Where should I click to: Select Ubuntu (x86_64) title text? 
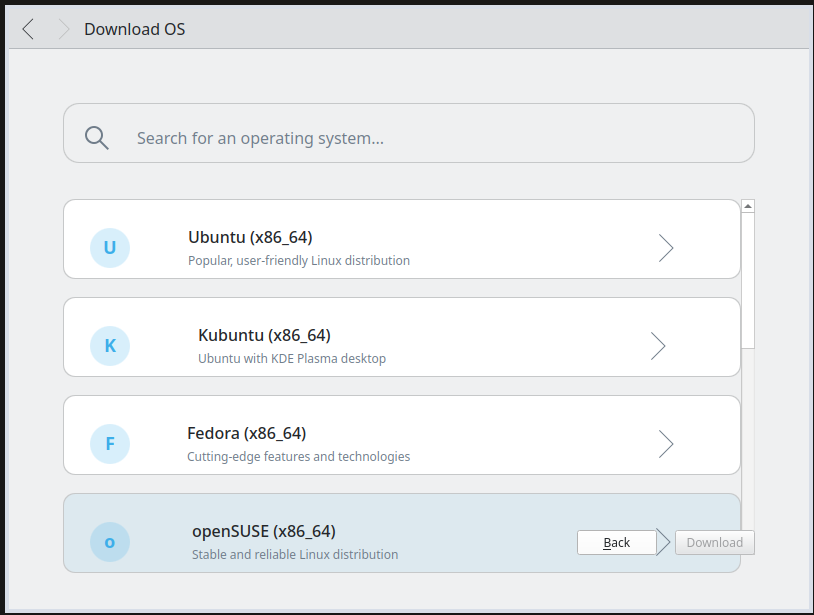[x=250, y=237]
